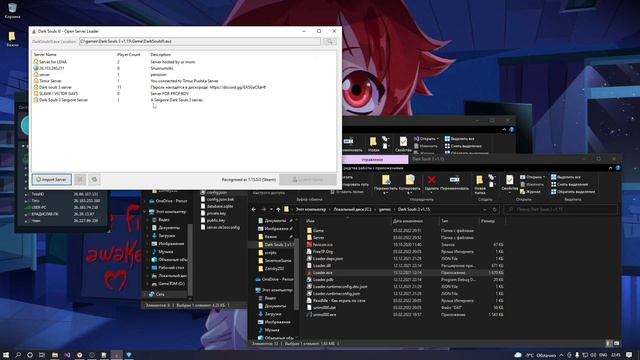Open the Recycle Bin desktop icon
Screen dimensions: 640x360
pos(12,11)
